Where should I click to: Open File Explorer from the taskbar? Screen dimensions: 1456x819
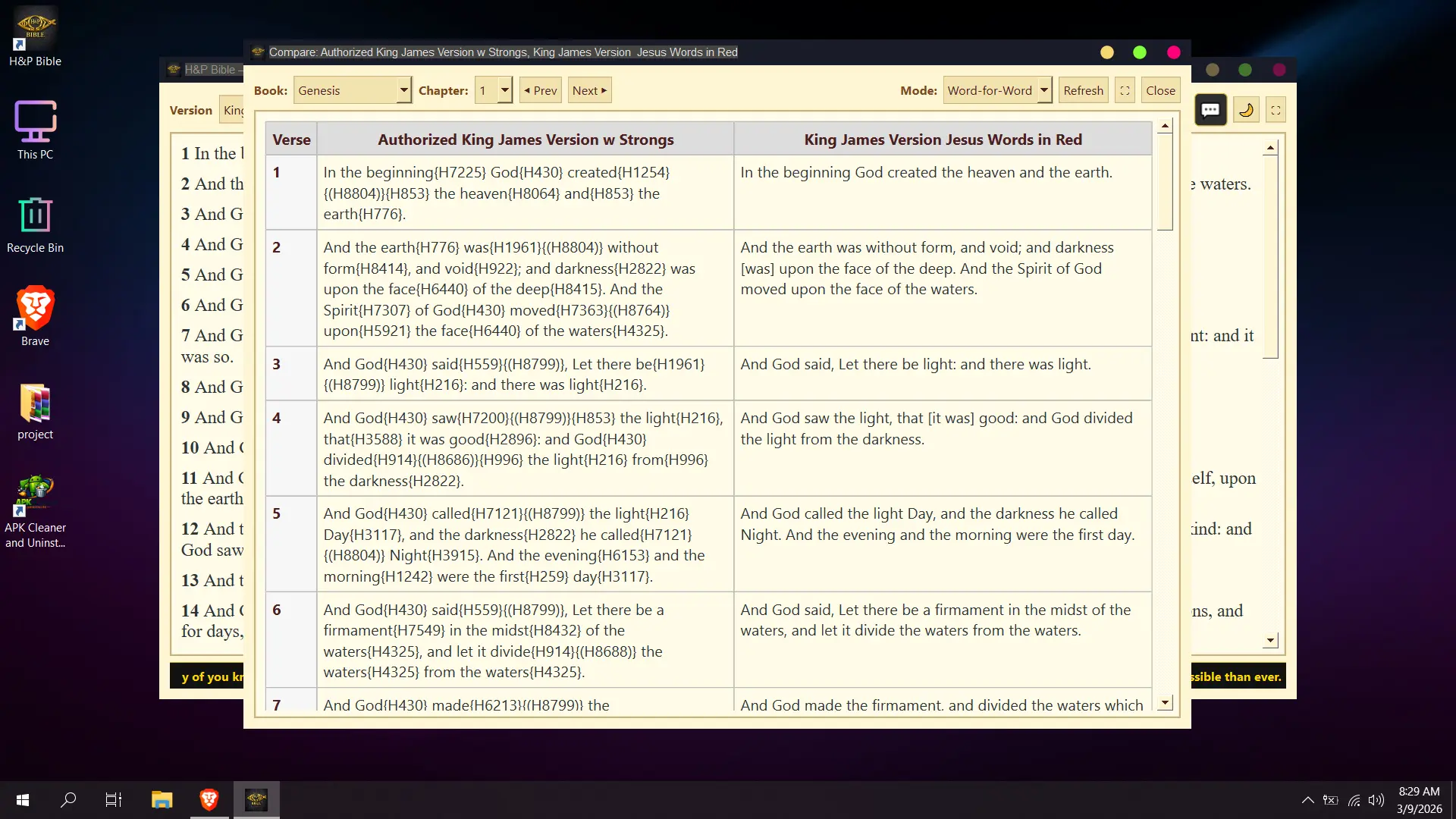[162, 800]
